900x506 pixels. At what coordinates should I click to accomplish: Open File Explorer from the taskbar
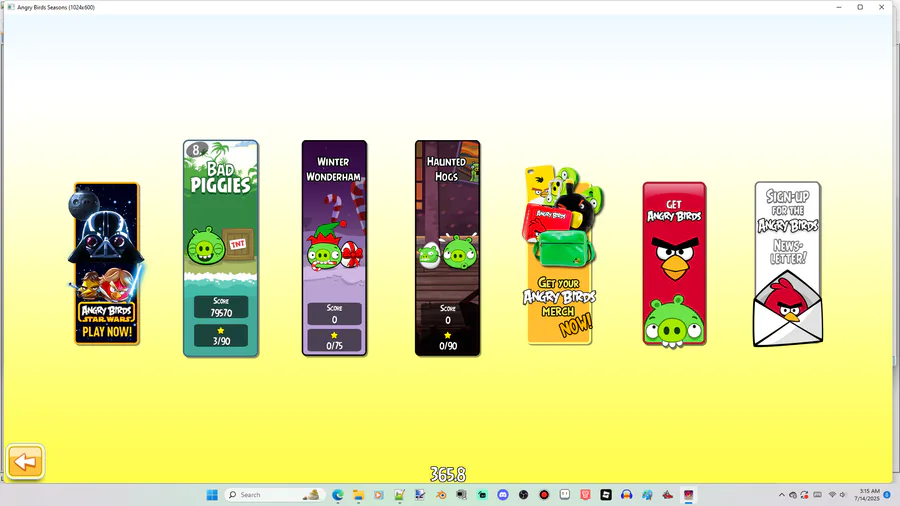(358, 495)
